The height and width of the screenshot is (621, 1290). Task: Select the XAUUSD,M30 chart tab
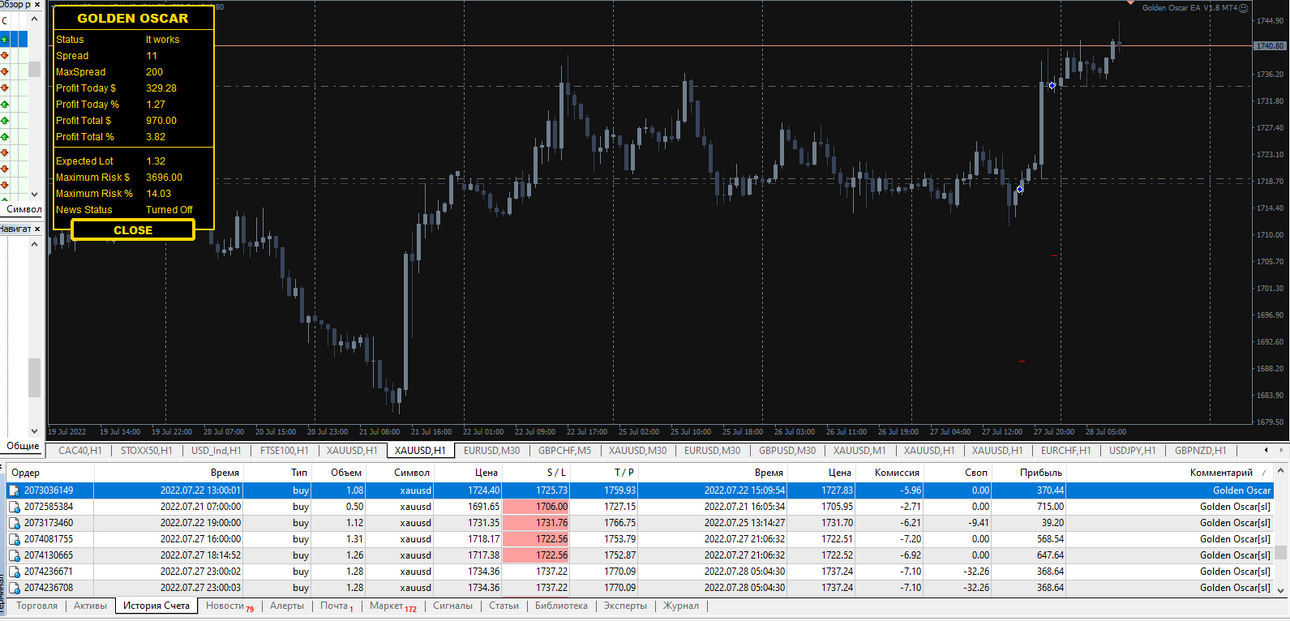638,451
